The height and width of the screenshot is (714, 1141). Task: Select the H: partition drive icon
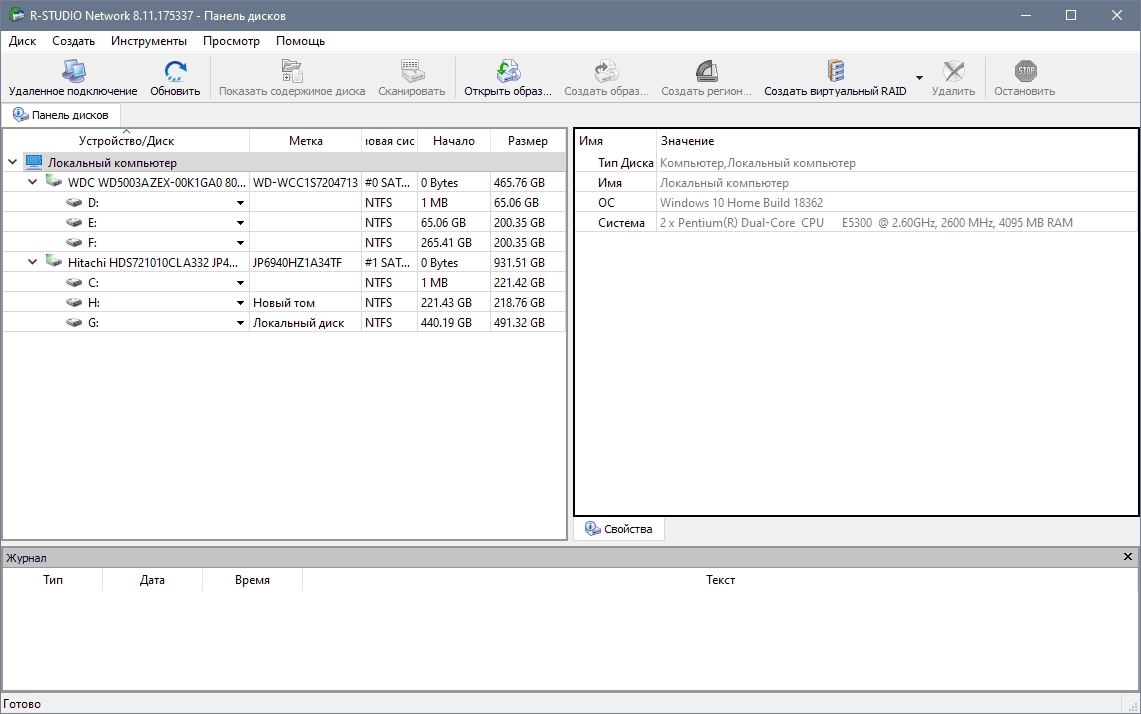click(x=74, y=303)
